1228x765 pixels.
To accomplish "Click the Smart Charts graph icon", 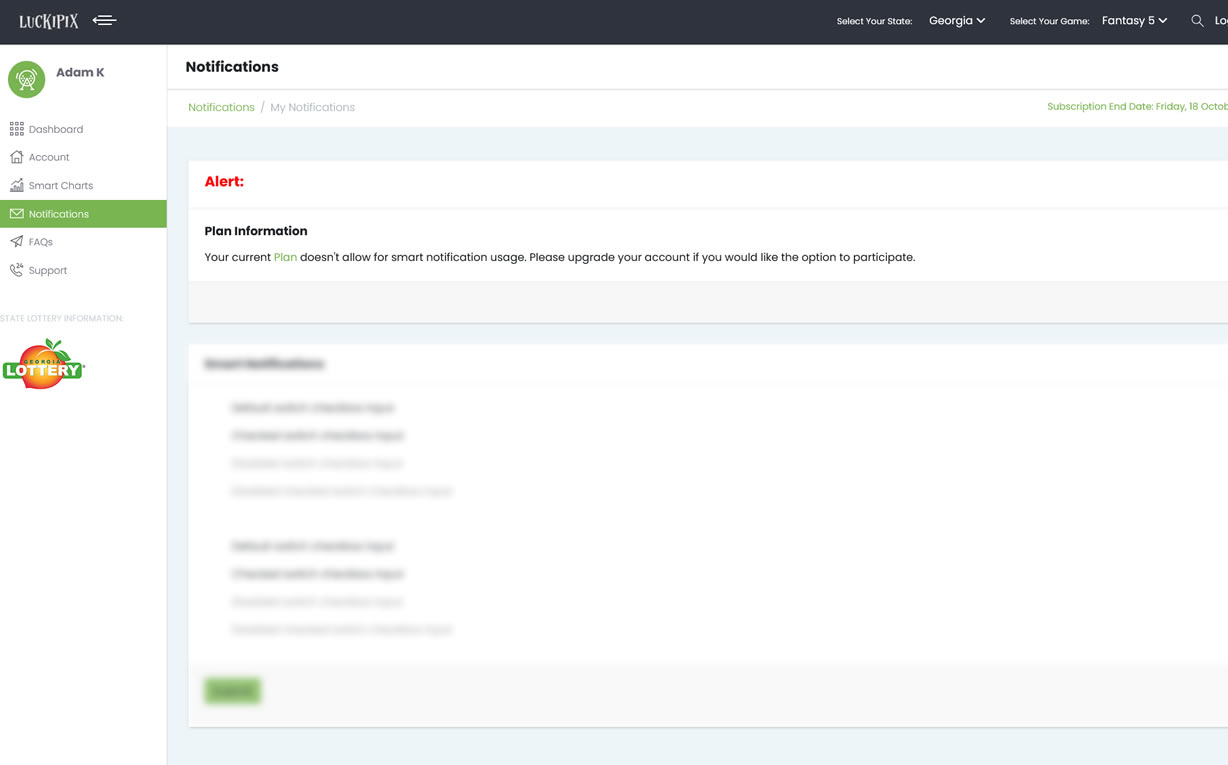I will point(17,185).
